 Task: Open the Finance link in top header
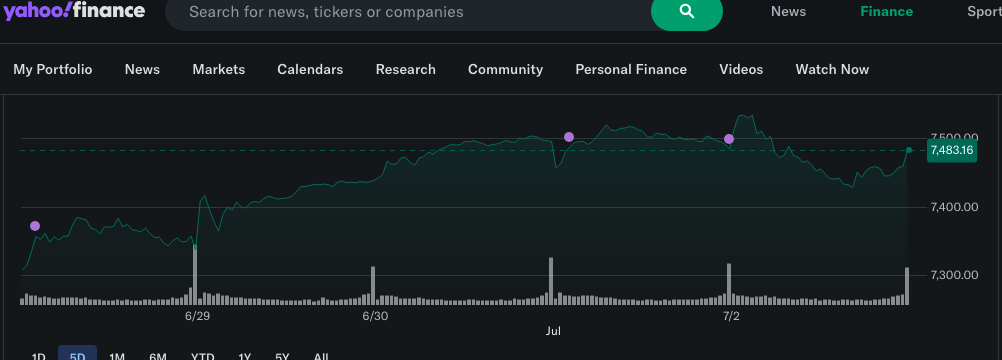click(x=886, y=12)
